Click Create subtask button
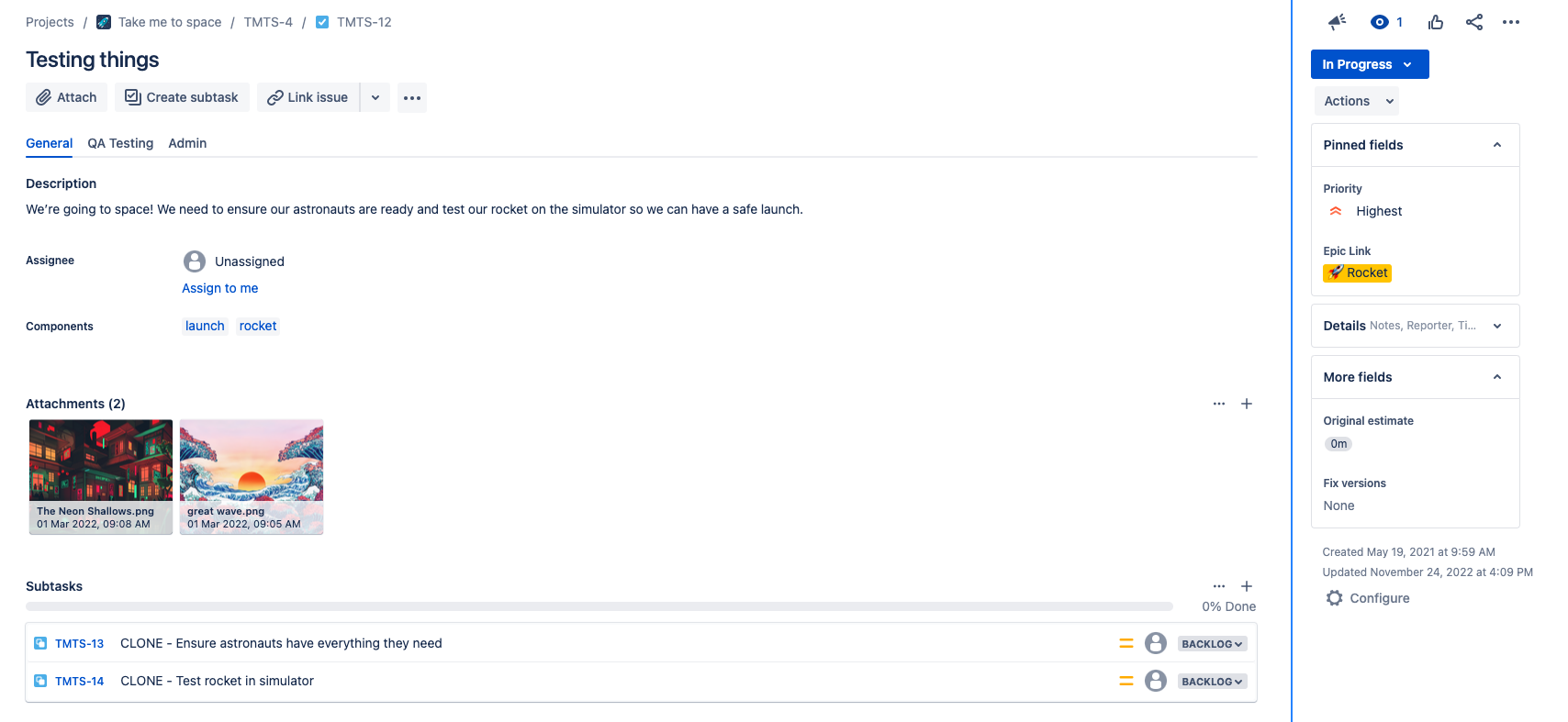1568x722 pixels. pyautogui.click(x=182, y=97)
